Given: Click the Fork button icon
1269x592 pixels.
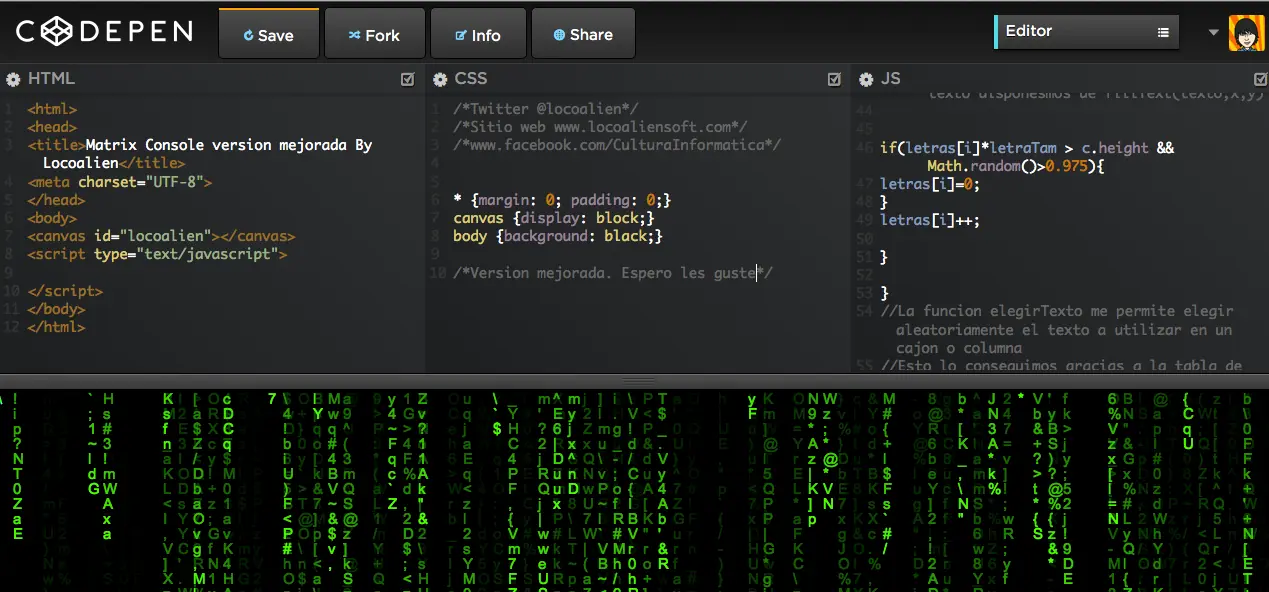Looking at the screenshot, I should [353, 35].
